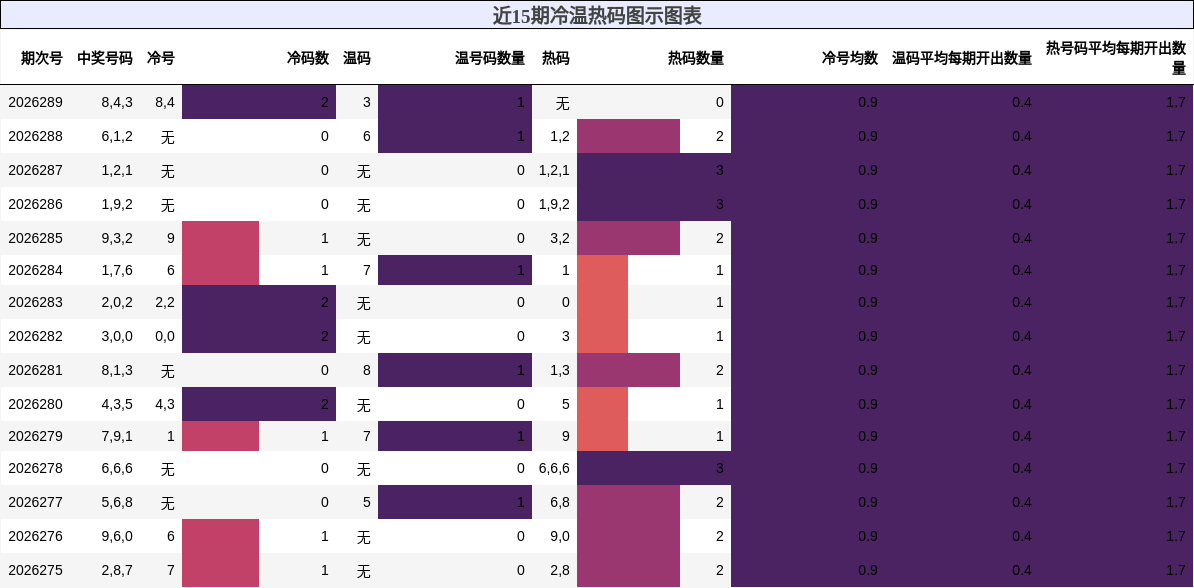Click the 温码平均每期开出数量 column header

pos(963,58)
